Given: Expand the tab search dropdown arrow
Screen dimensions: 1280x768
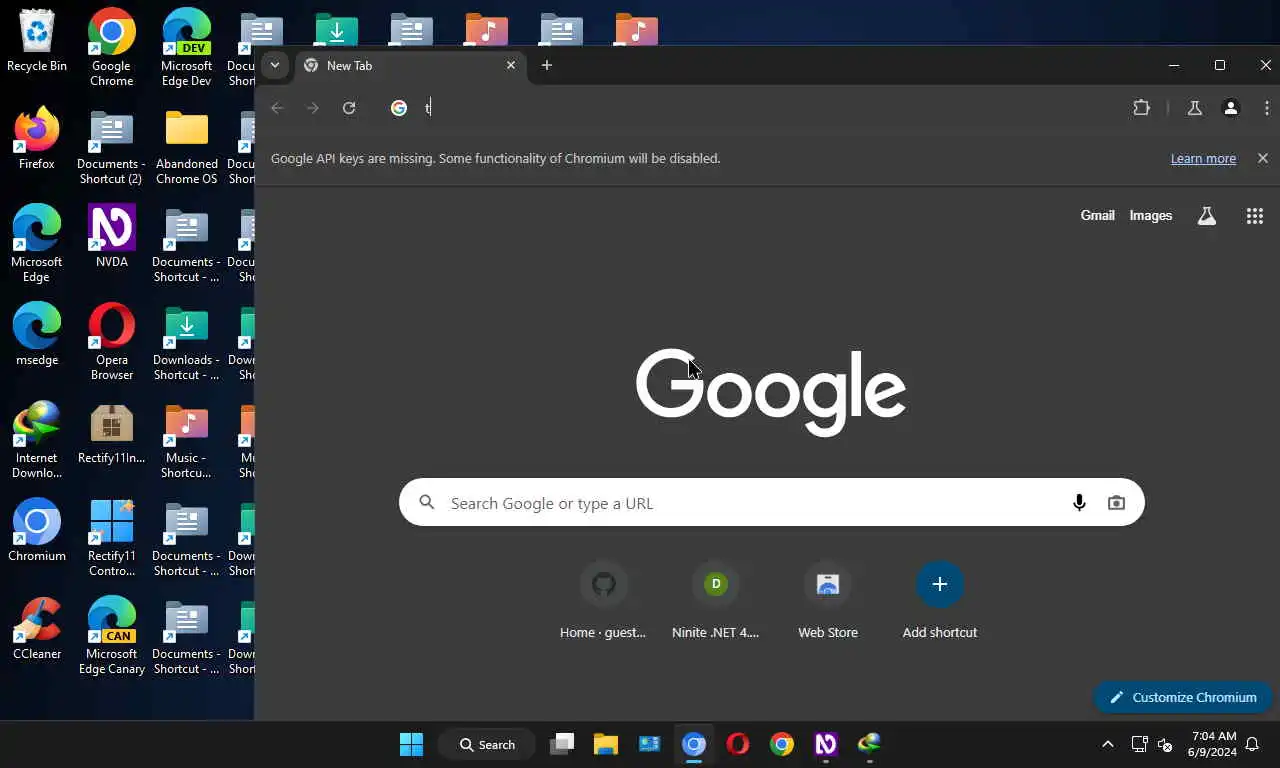Looking at the screenshot, I should pos(274,65).
